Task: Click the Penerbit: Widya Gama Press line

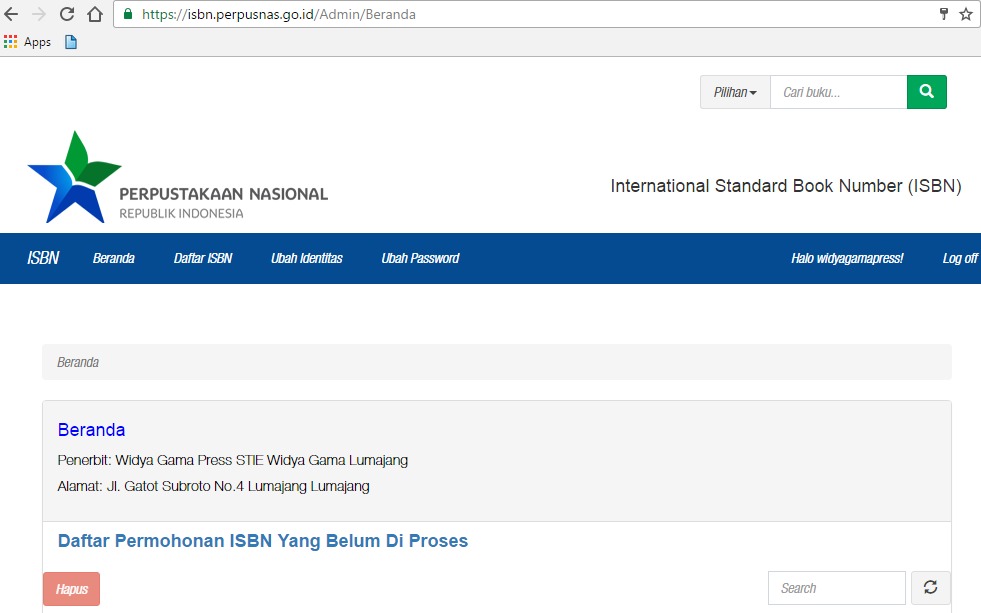Action: (233, 460)
